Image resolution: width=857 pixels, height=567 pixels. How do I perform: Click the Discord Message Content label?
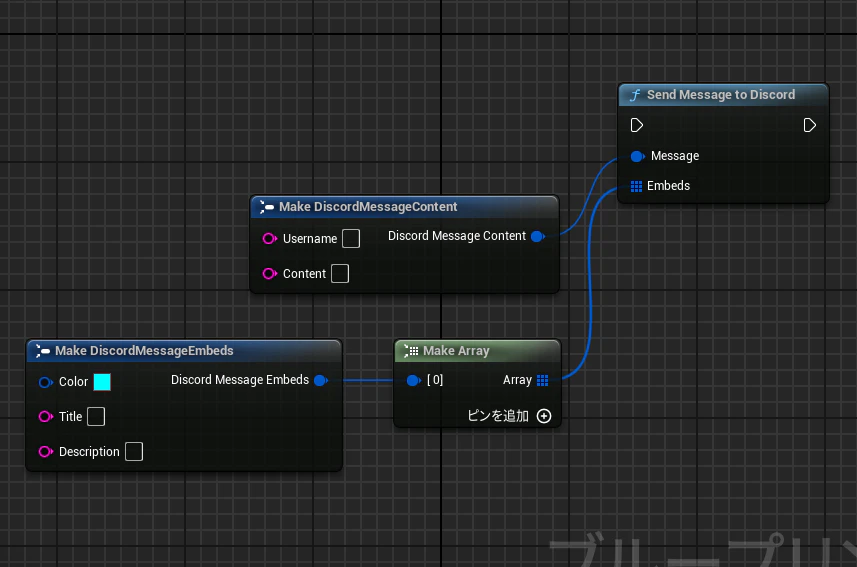457,236
